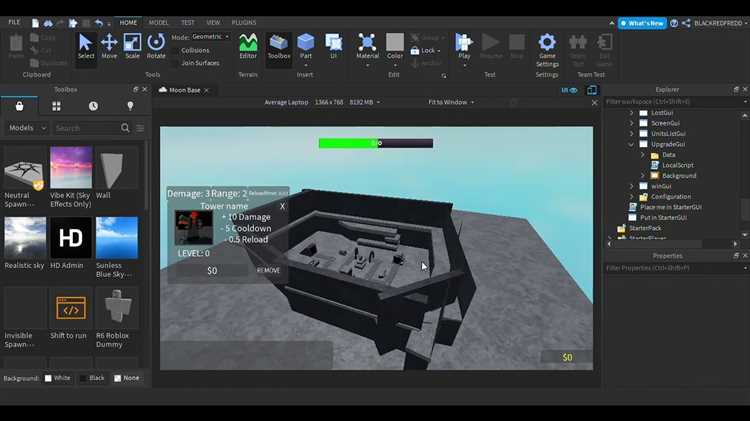
Task: Activate the Move tool
Action: 109,46
